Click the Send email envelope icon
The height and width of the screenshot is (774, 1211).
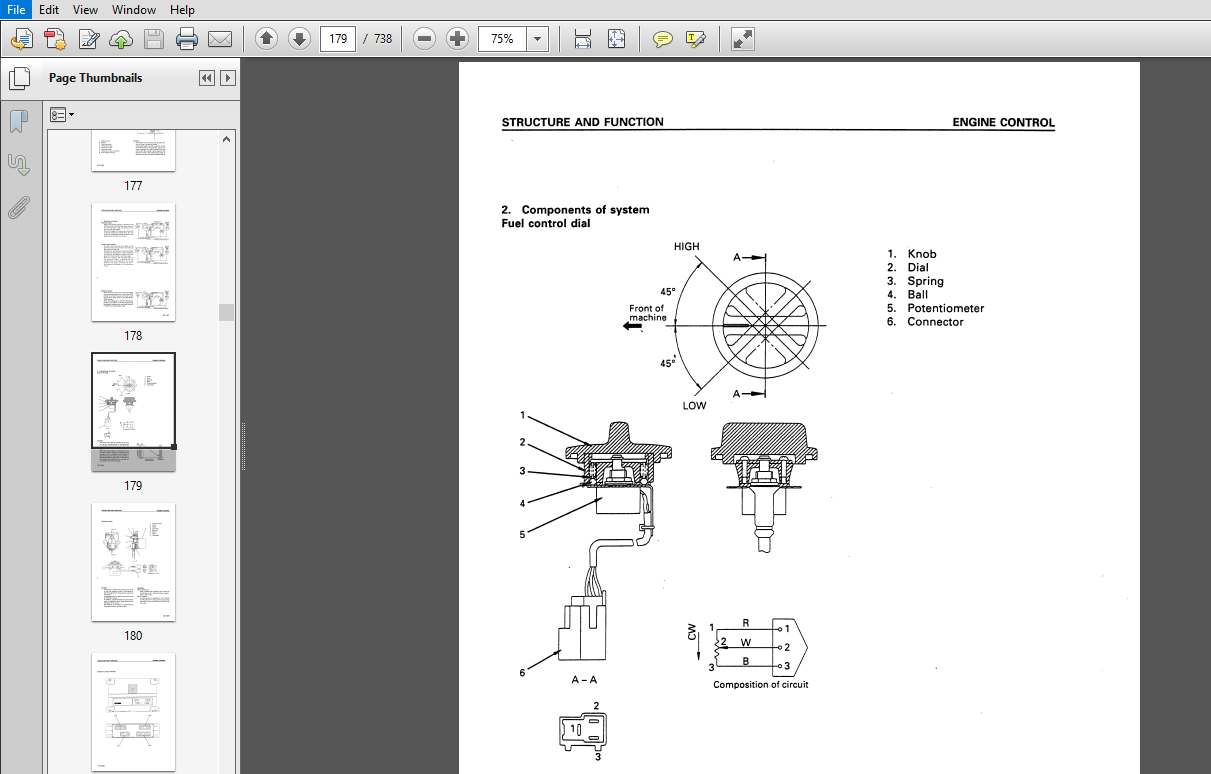pos(220,39)
